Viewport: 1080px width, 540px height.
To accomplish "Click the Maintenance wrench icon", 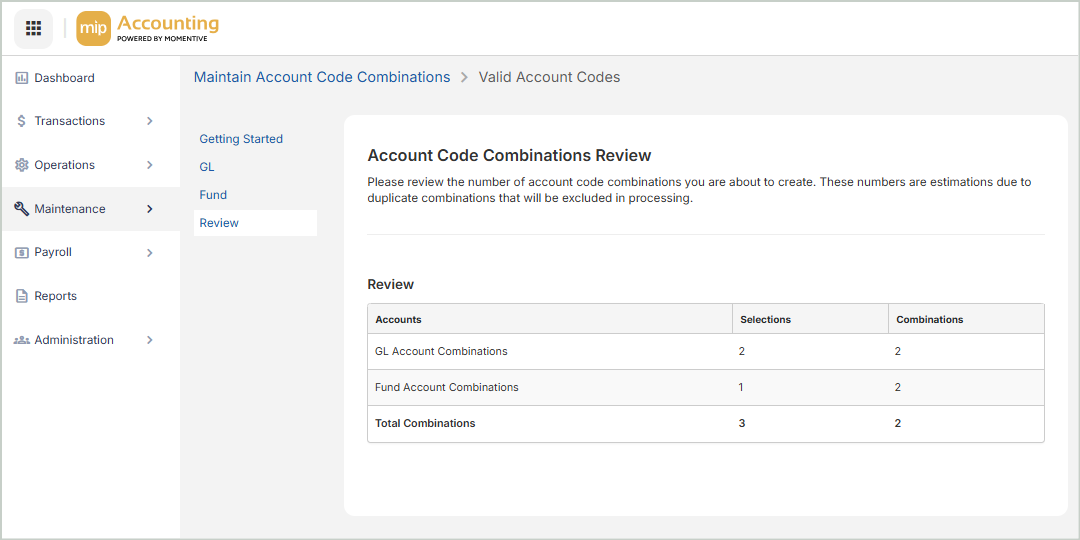I will (22, 209).
